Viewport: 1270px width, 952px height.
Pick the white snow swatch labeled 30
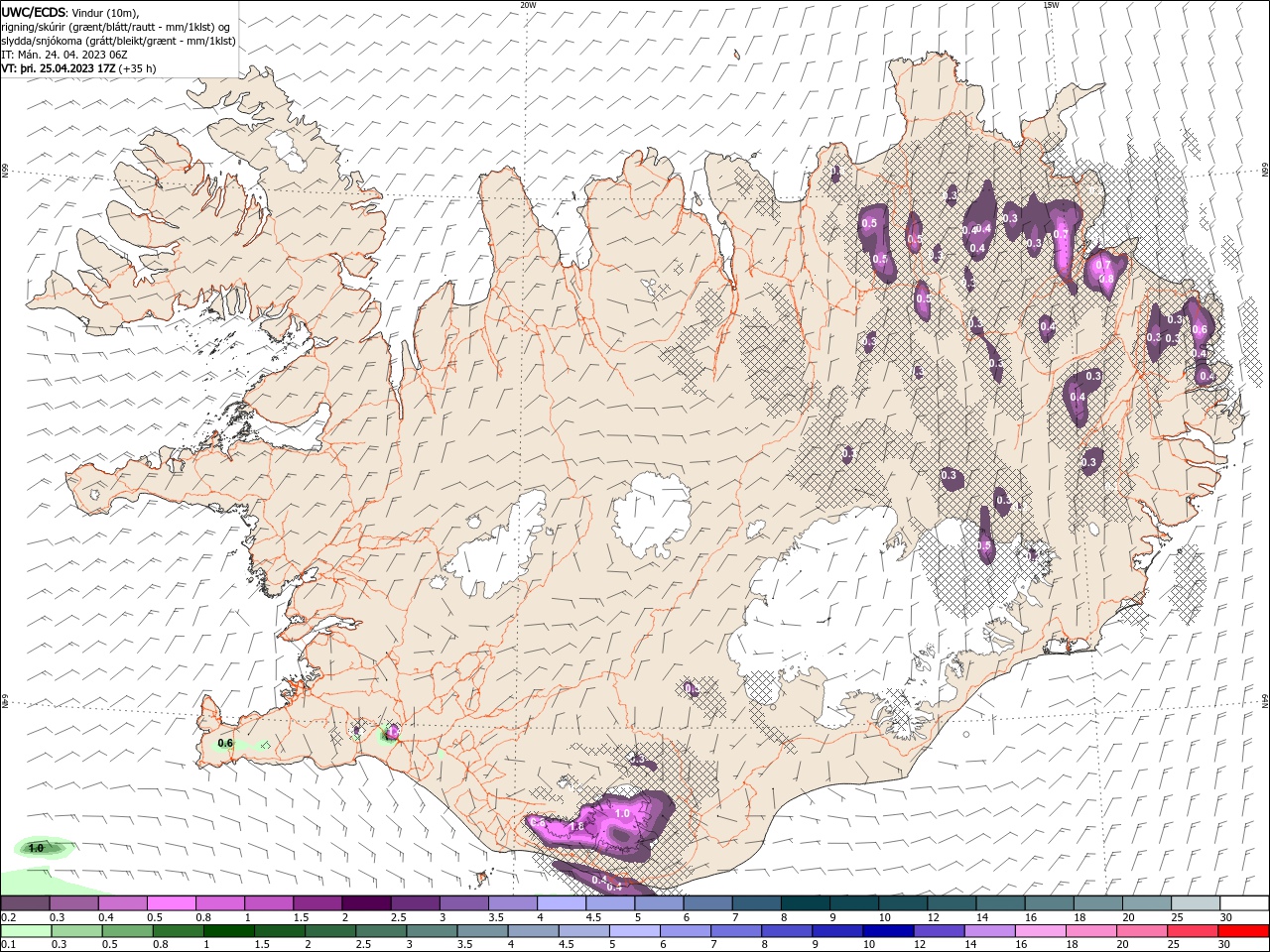(x=1244, y=903)
